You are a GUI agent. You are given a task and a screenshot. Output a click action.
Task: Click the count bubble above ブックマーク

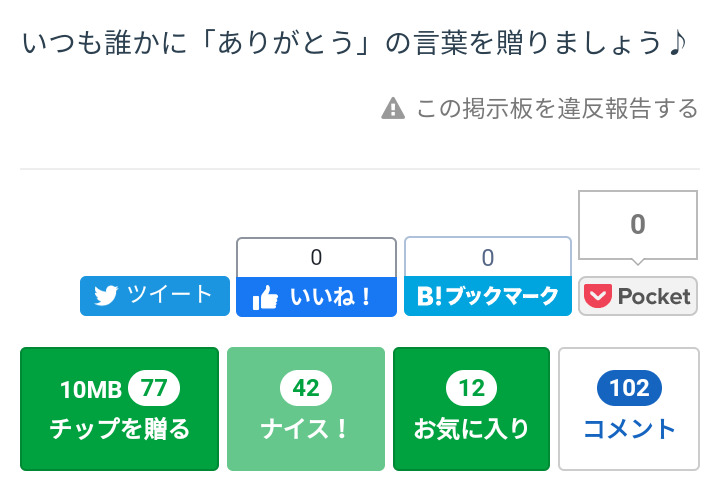(x=488, y=257)
